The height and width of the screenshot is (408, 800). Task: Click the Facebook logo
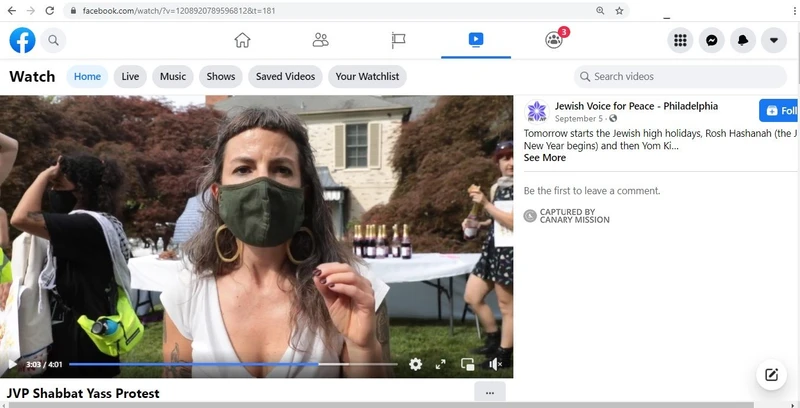22,40
